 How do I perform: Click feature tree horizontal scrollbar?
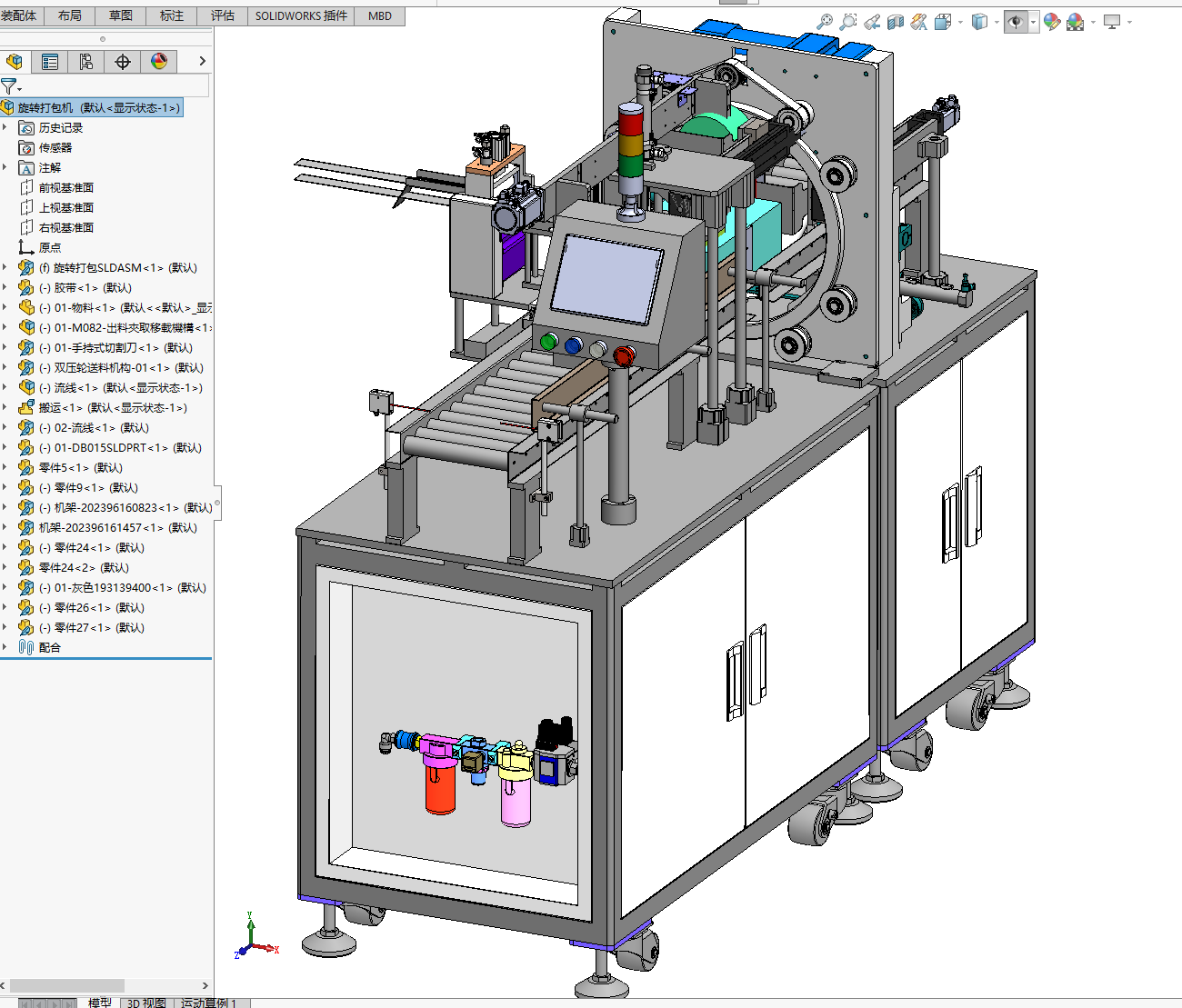[x=67, y=985]
